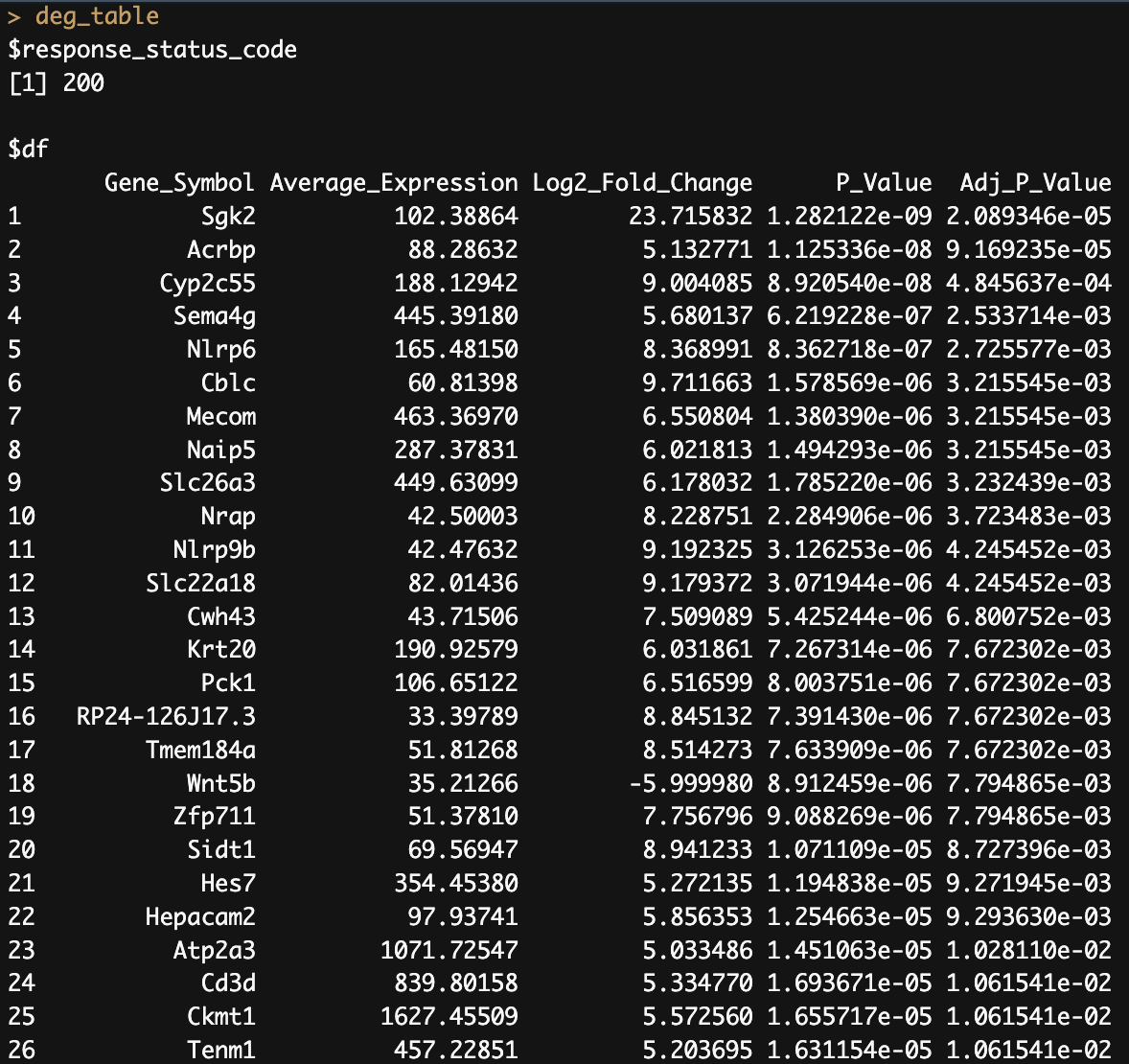Select gene name Mecom
1129x1064 pixels.
[x=221, y=416]
